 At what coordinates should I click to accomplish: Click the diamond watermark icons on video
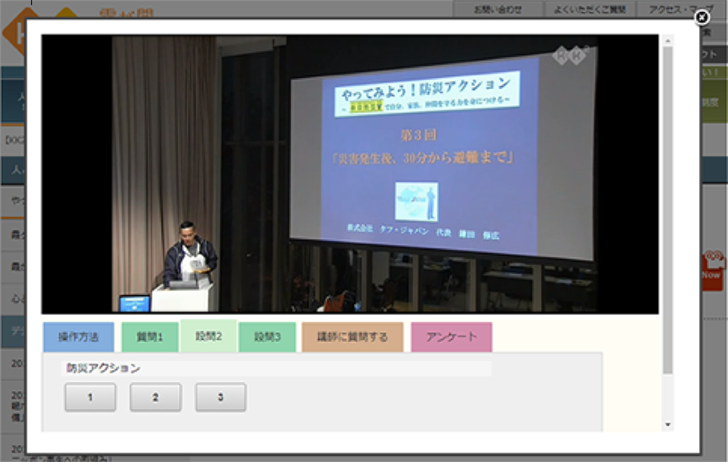coord(573,55)
